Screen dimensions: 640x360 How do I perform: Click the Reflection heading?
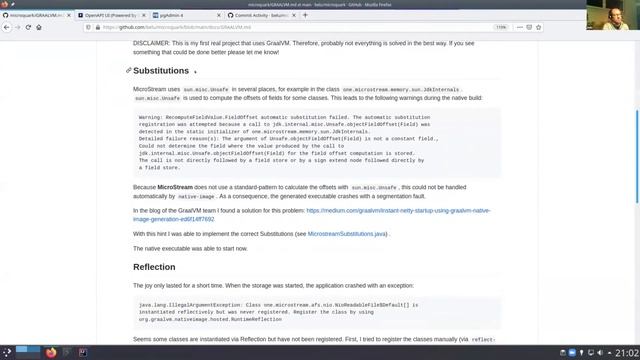pyautogui.click(x=154, y=267)
